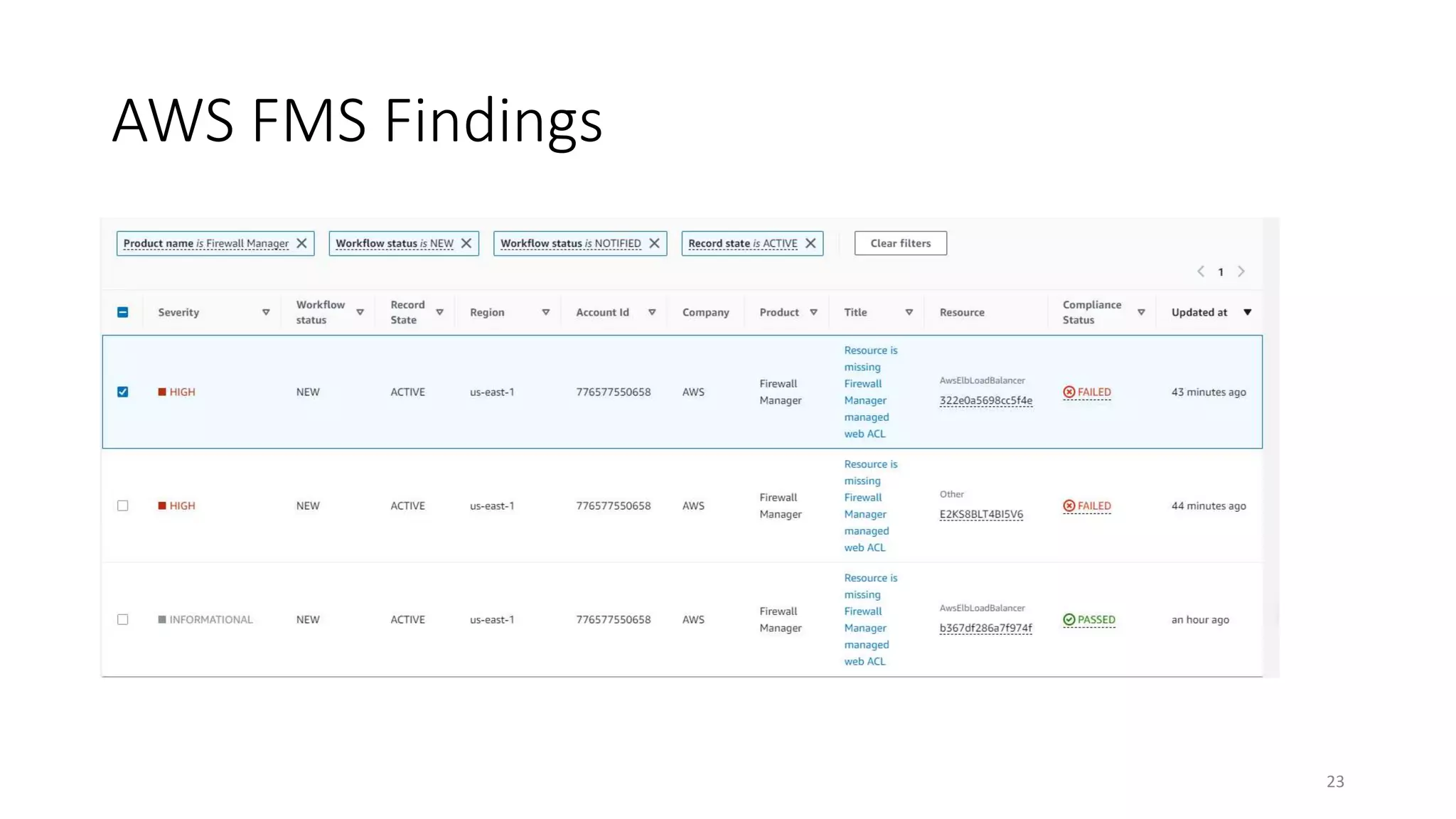Click FAILED status icon in first row
This screenshot has width=1456, height=819.
coord(1069,392)
